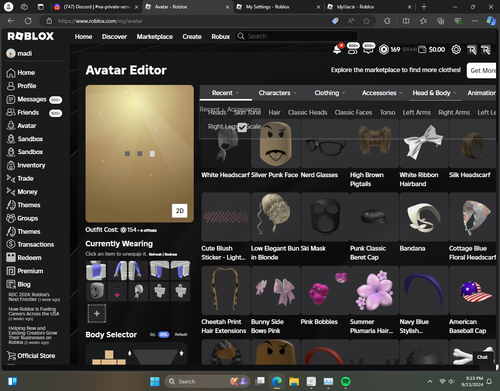Click the magnifier icon in Roblox search
The width and height of the screenshot is (500, 391).
[241, 36]
